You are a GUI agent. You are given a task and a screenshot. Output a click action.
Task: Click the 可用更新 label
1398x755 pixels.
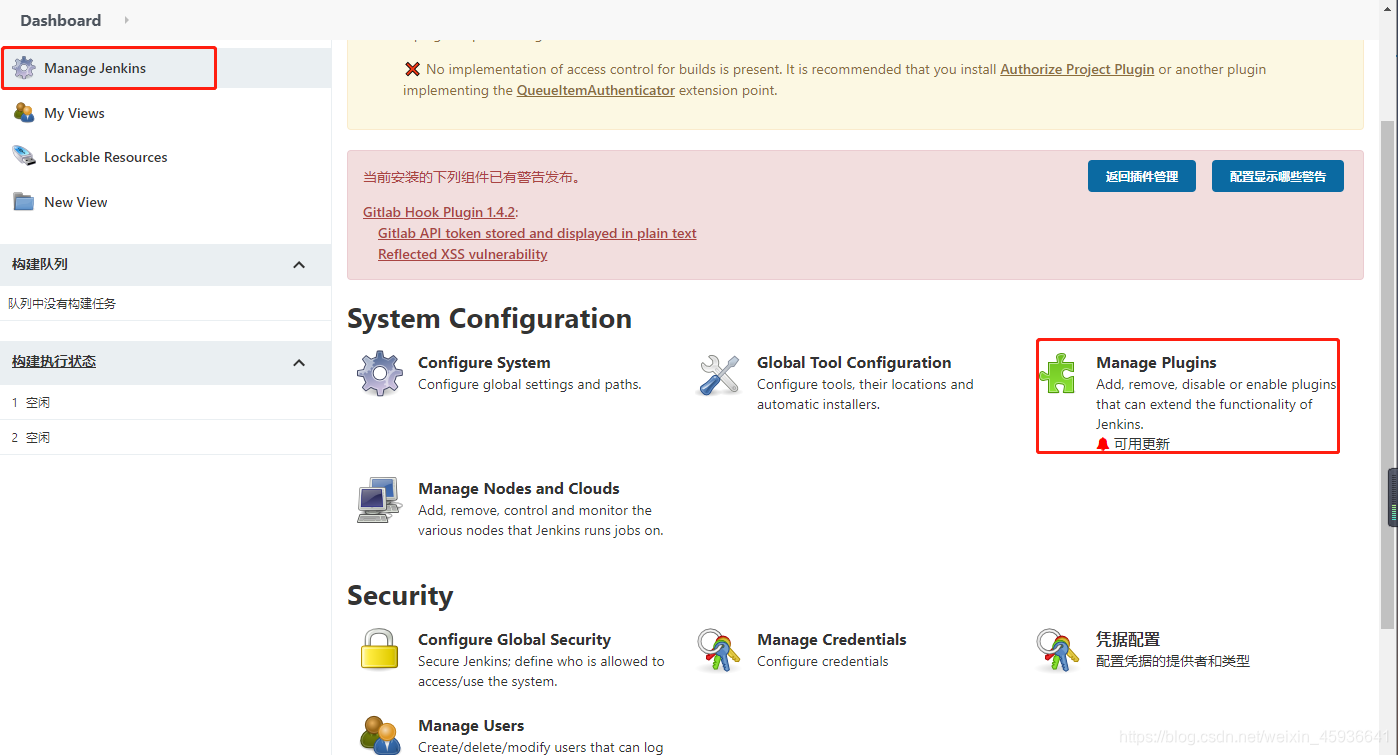tap(1142, 444)
